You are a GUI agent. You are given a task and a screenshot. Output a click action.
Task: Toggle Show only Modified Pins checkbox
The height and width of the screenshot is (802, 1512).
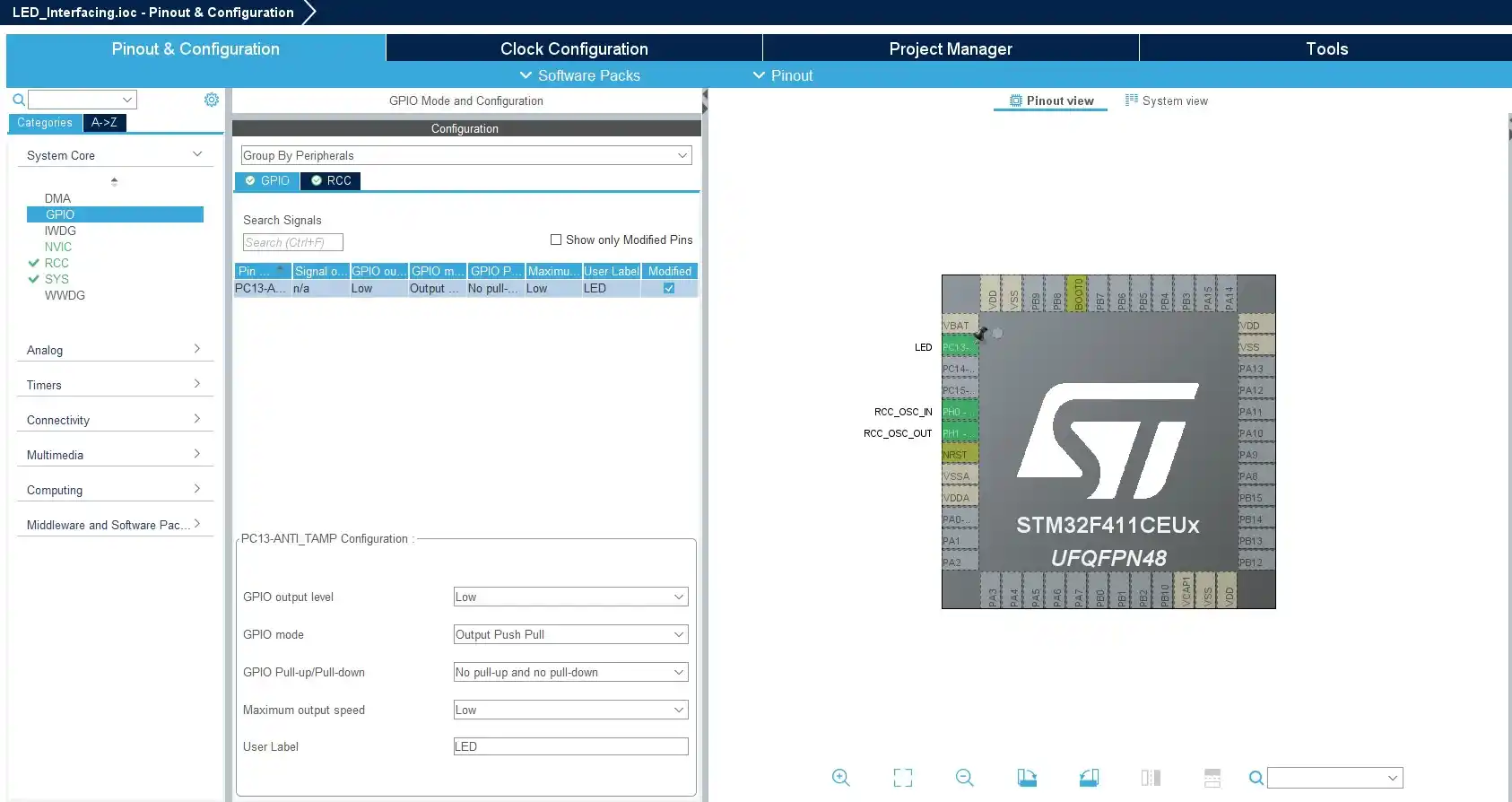pos(556,240)
